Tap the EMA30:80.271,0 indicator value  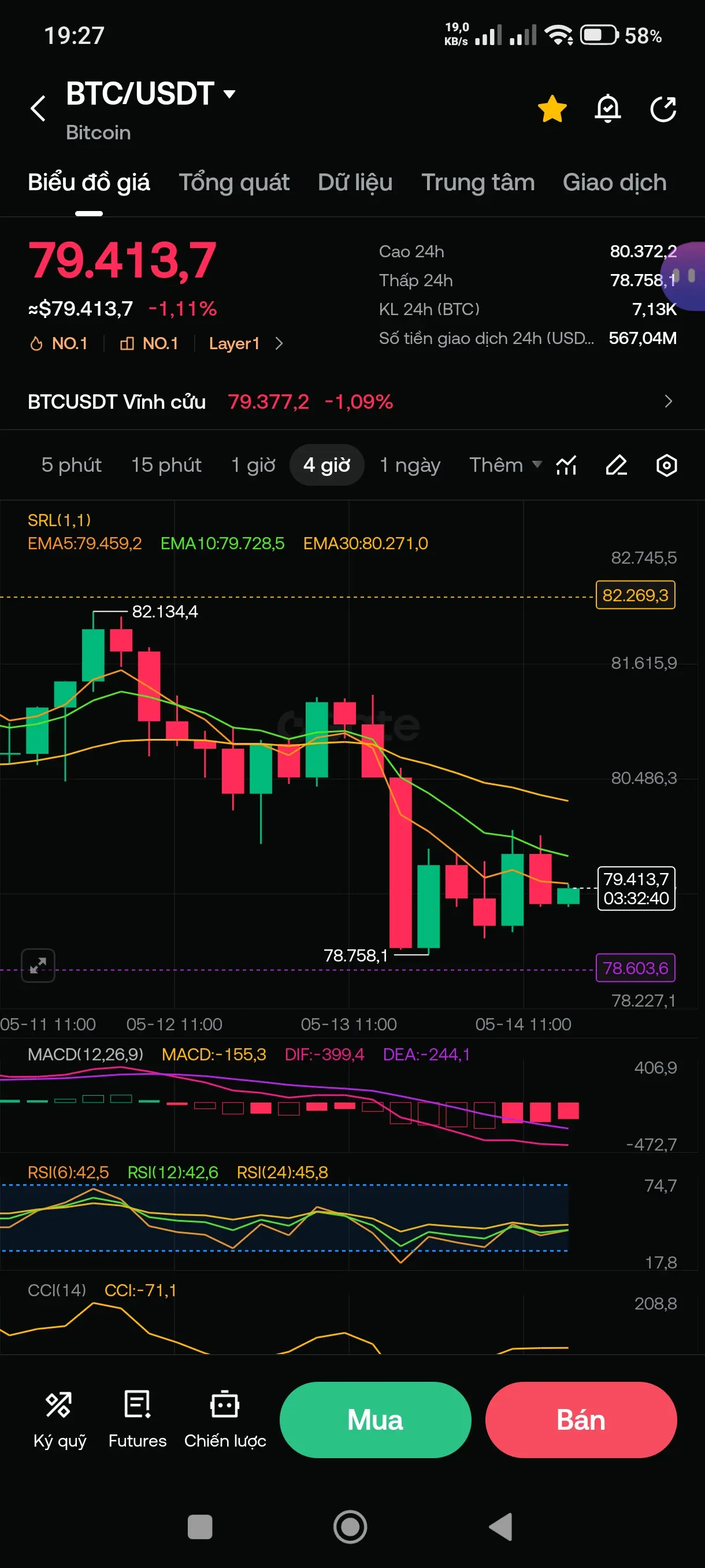[x=366, y=543]
